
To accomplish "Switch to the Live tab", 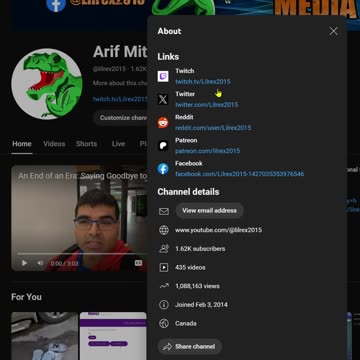I will point(118,144).
